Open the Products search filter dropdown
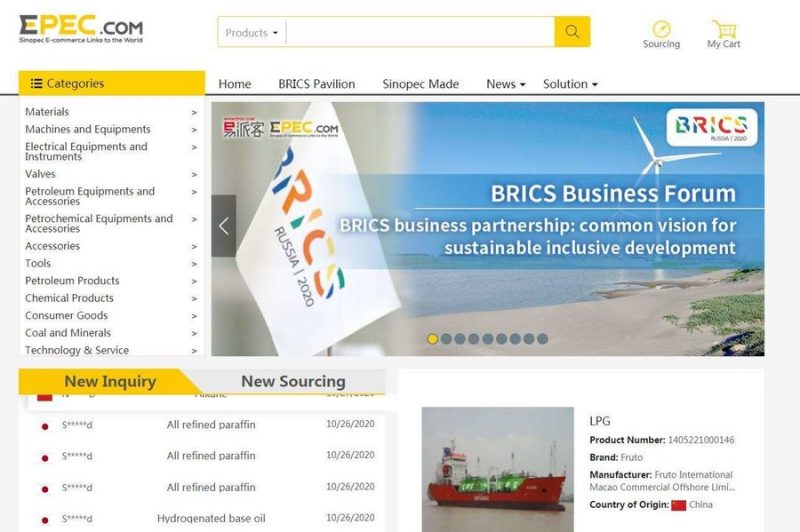The image size is (800, 532). pyautogui.click(x=252, y=32)
